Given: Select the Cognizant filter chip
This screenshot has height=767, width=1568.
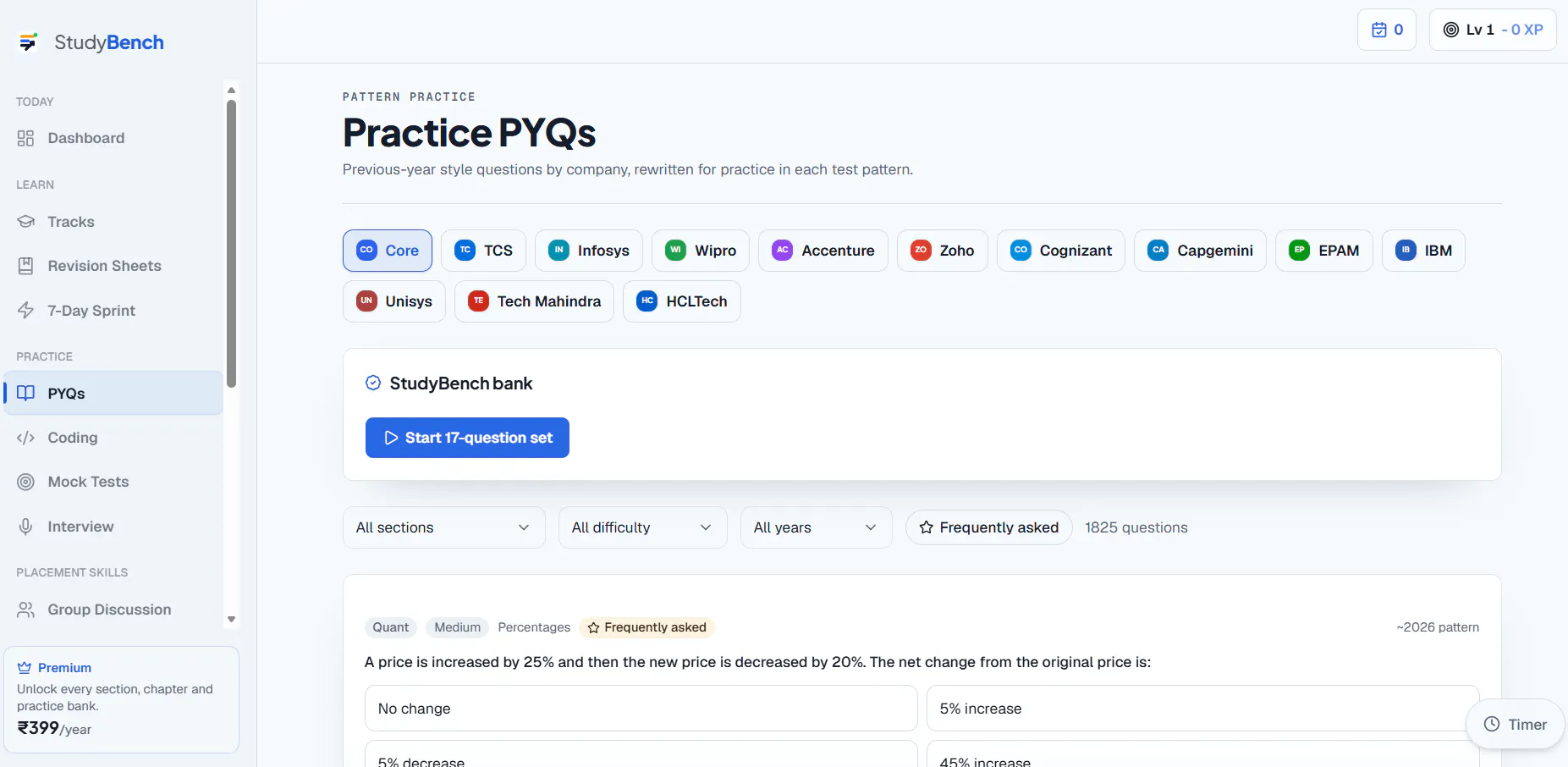Looking at the screenshot, I should [1061, 251].
